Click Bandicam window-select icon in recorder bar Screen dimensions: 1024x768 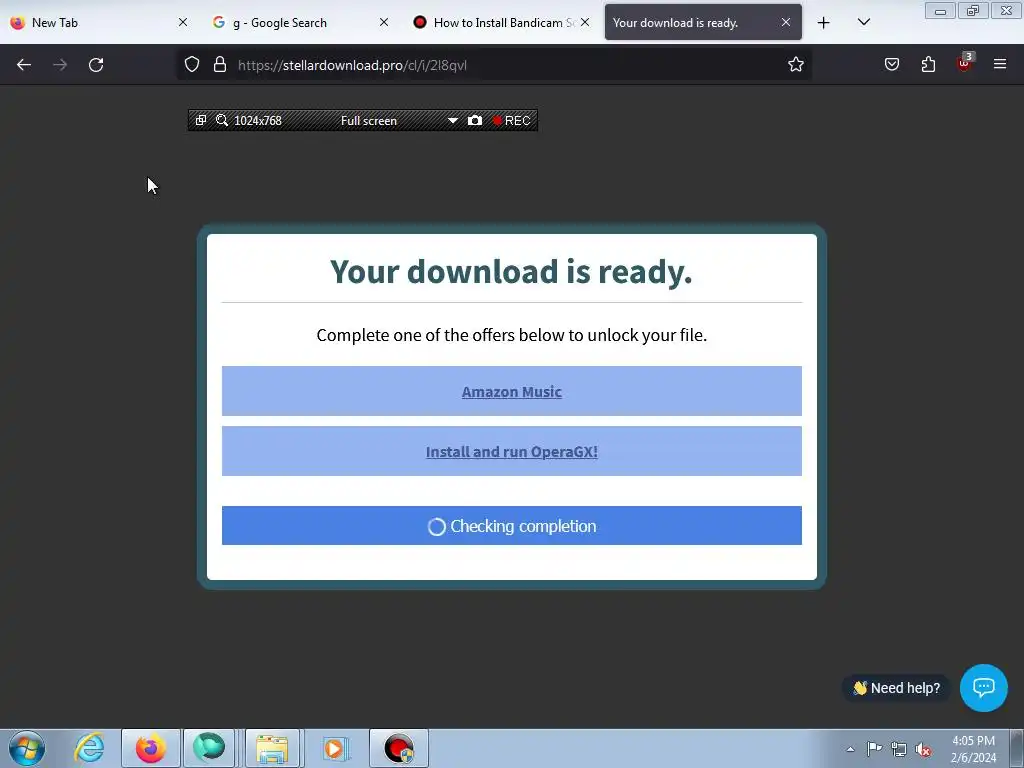[x=201, y=120]
